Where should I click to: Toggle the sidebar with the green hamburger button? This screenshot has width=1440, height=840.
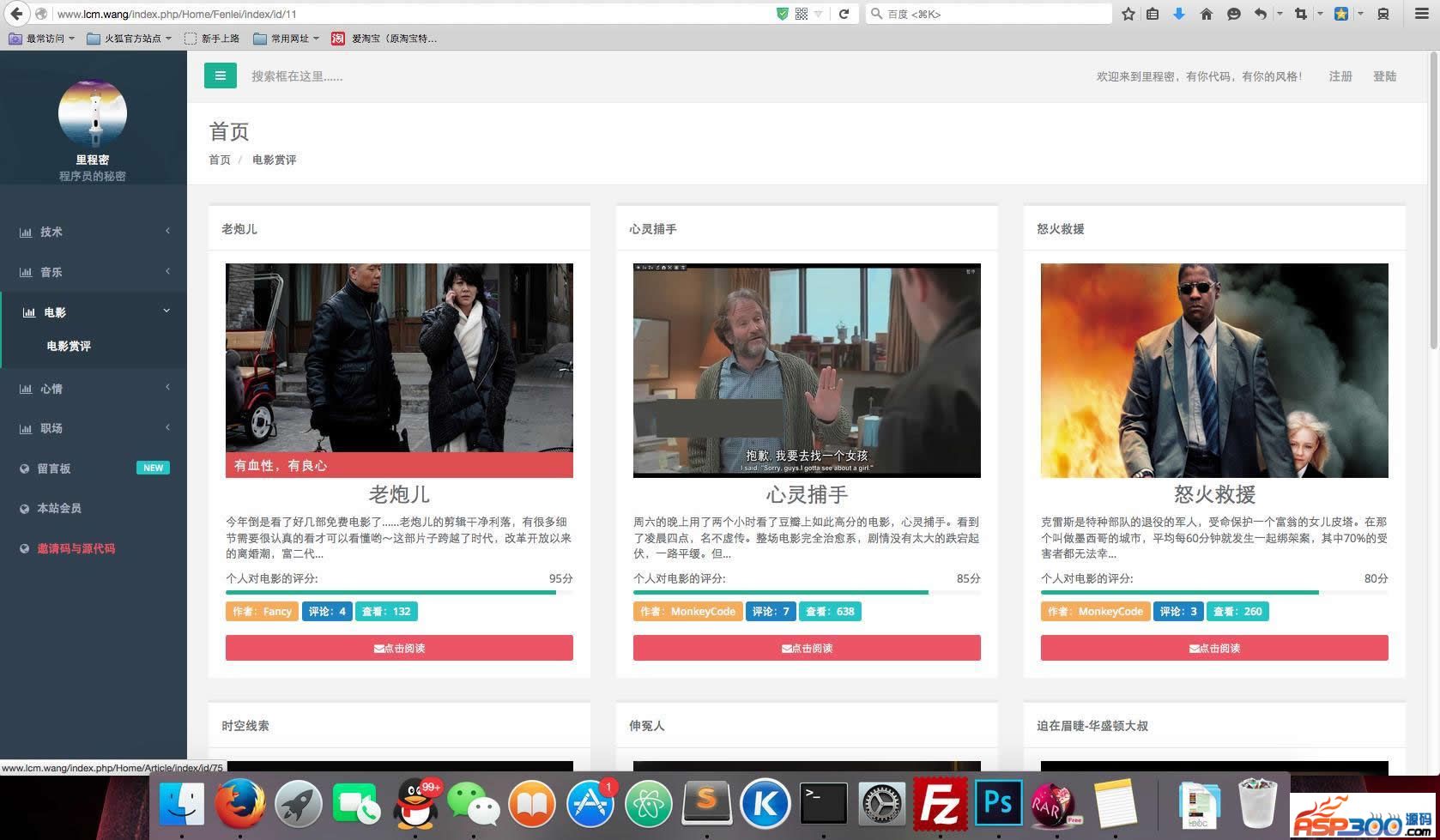click(221, 76)
